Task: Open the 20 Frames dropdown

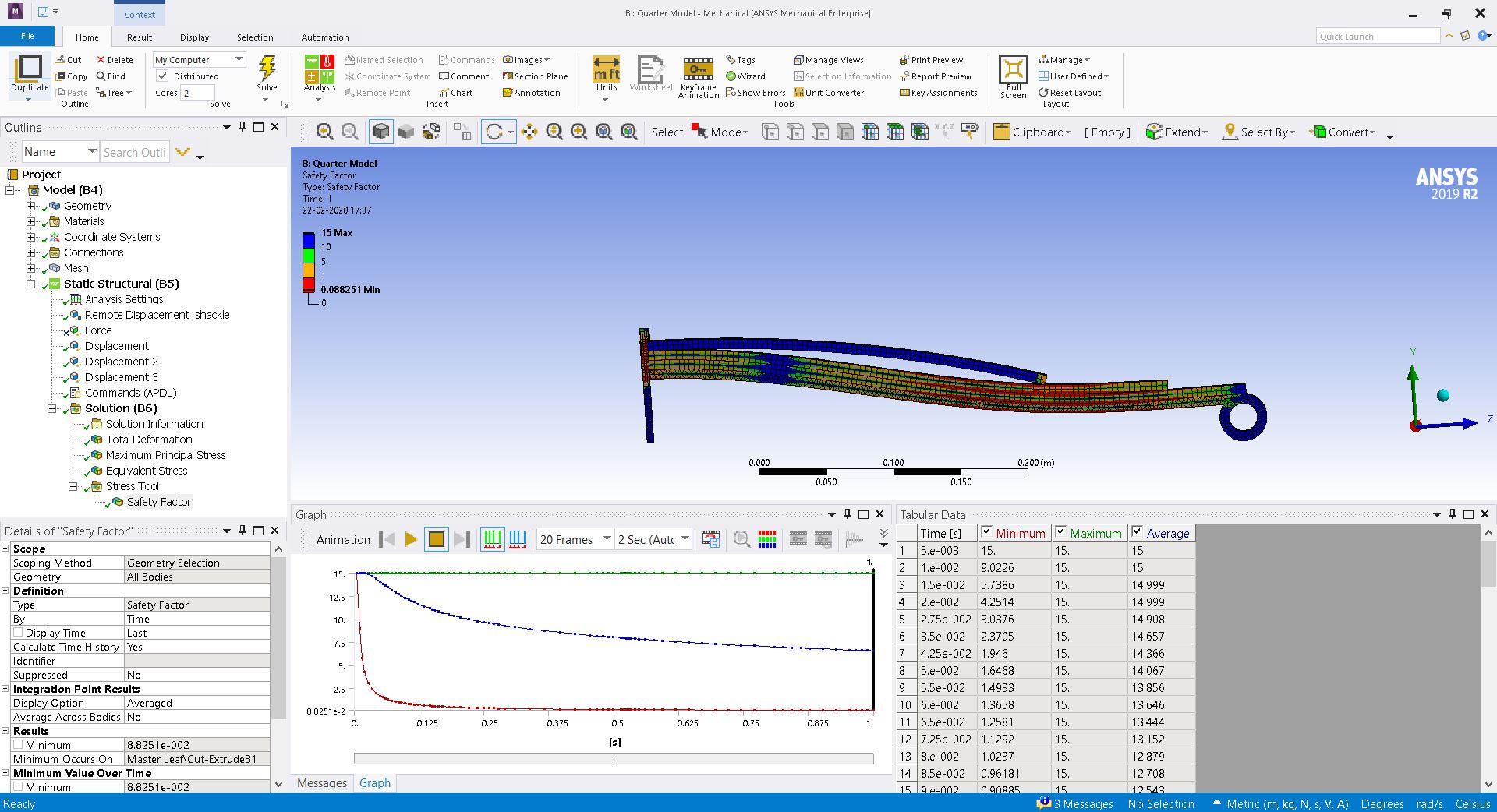Action: coord(575,539)
